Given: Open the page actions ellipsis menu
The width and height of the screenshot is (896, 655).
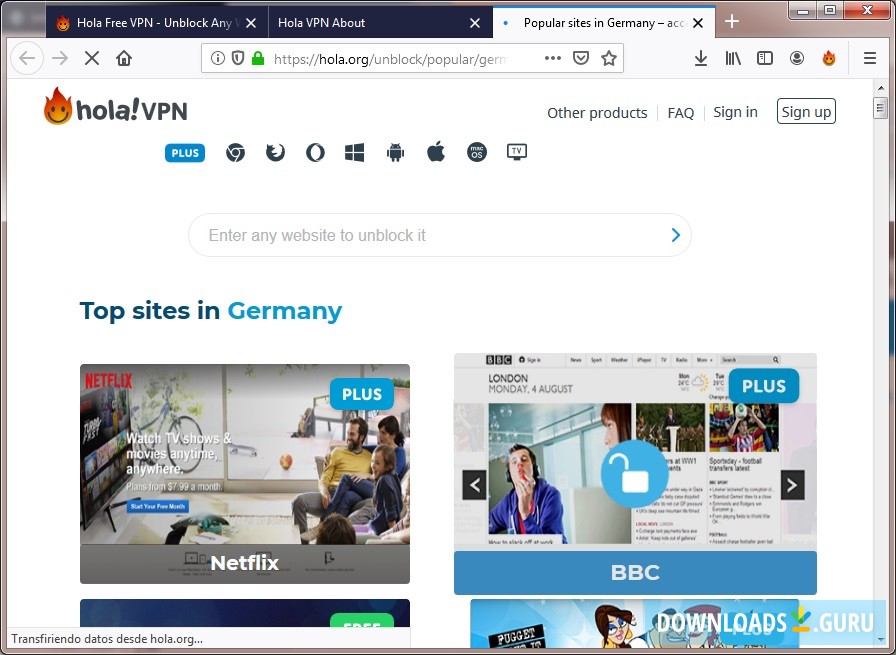Looking at the screenshot, I should 553,58.
